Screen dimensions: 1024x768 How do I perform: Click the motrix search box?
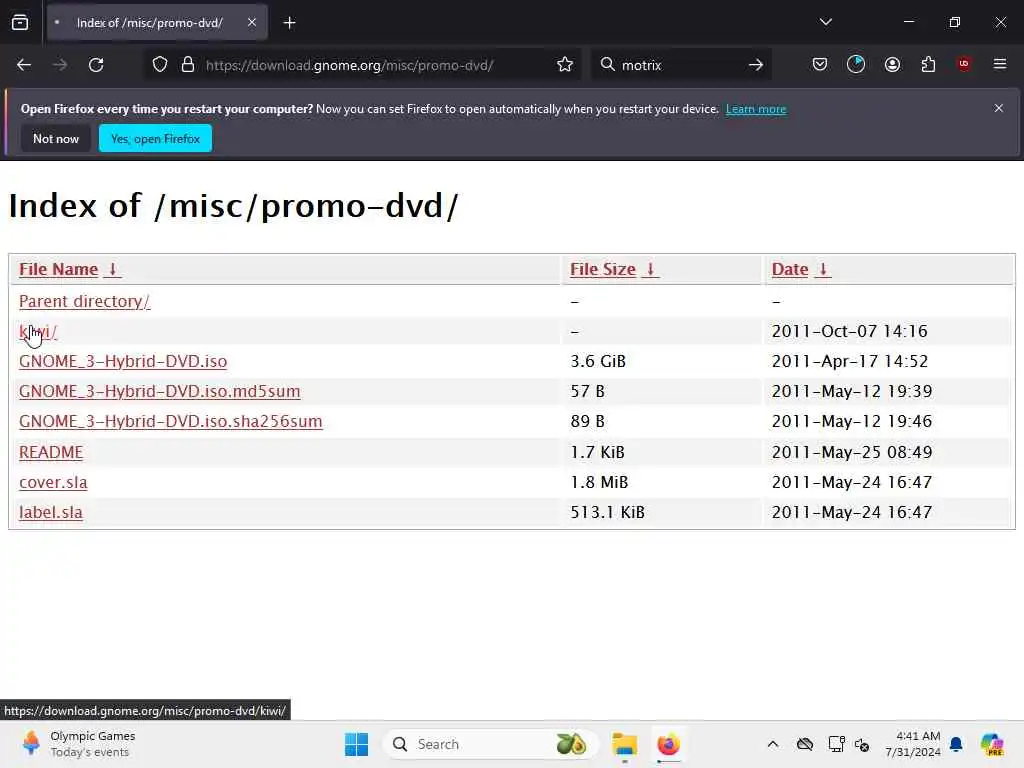[679, 65]
